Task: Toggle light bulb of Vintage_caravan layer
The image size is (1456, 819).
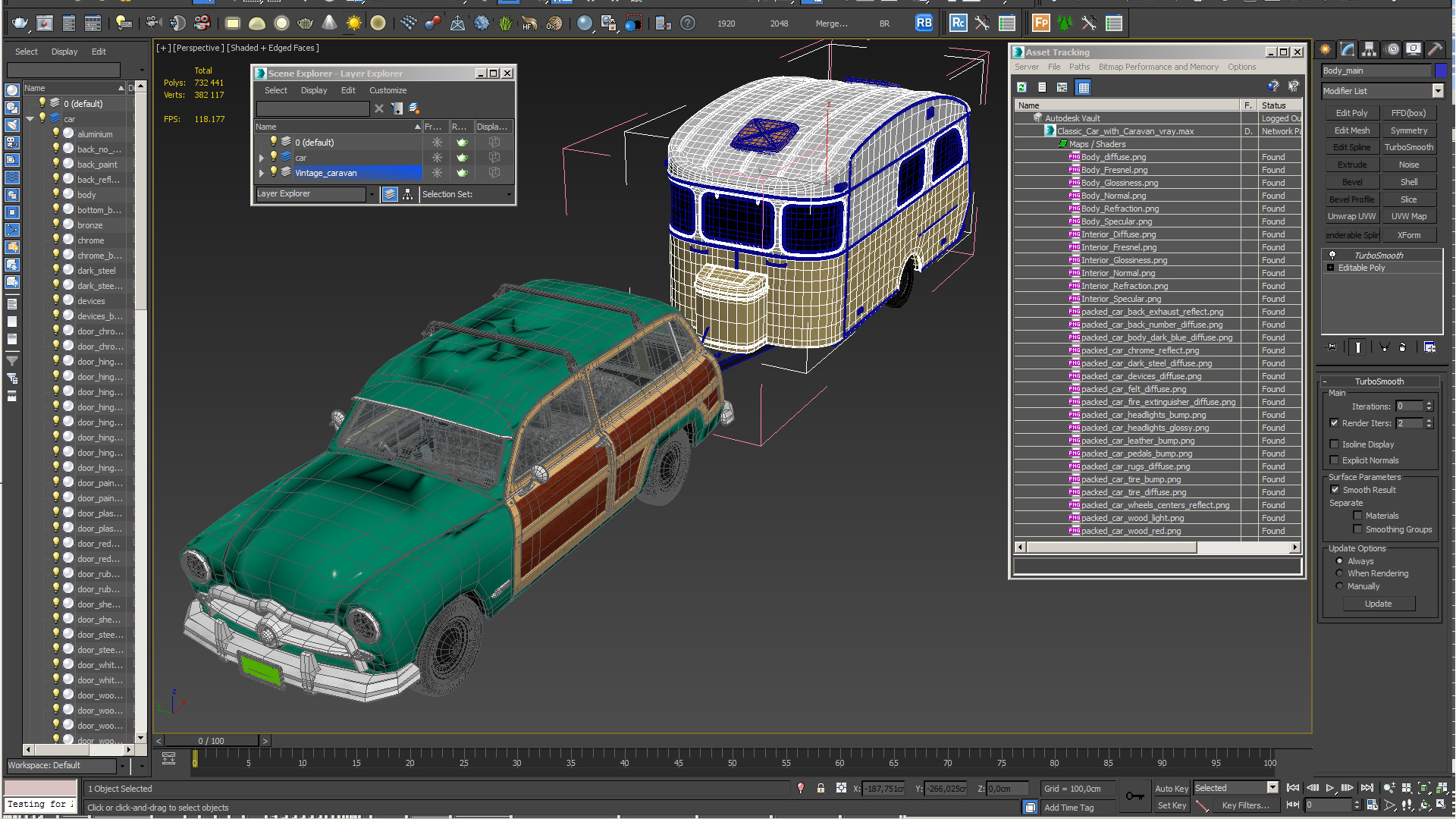Action: [x=274, y=172]
